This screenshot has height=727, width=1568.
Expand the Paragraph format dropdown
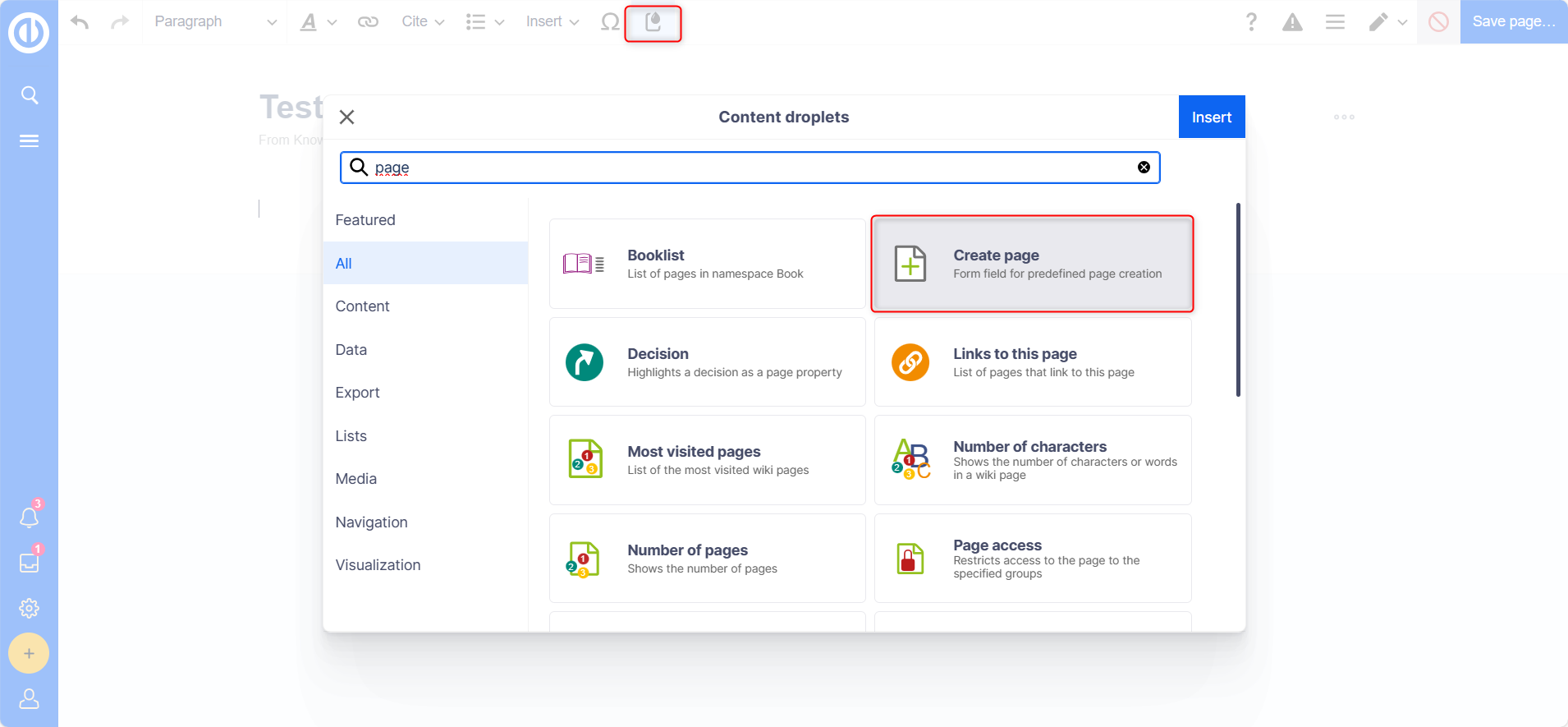(x=215, y=22)
